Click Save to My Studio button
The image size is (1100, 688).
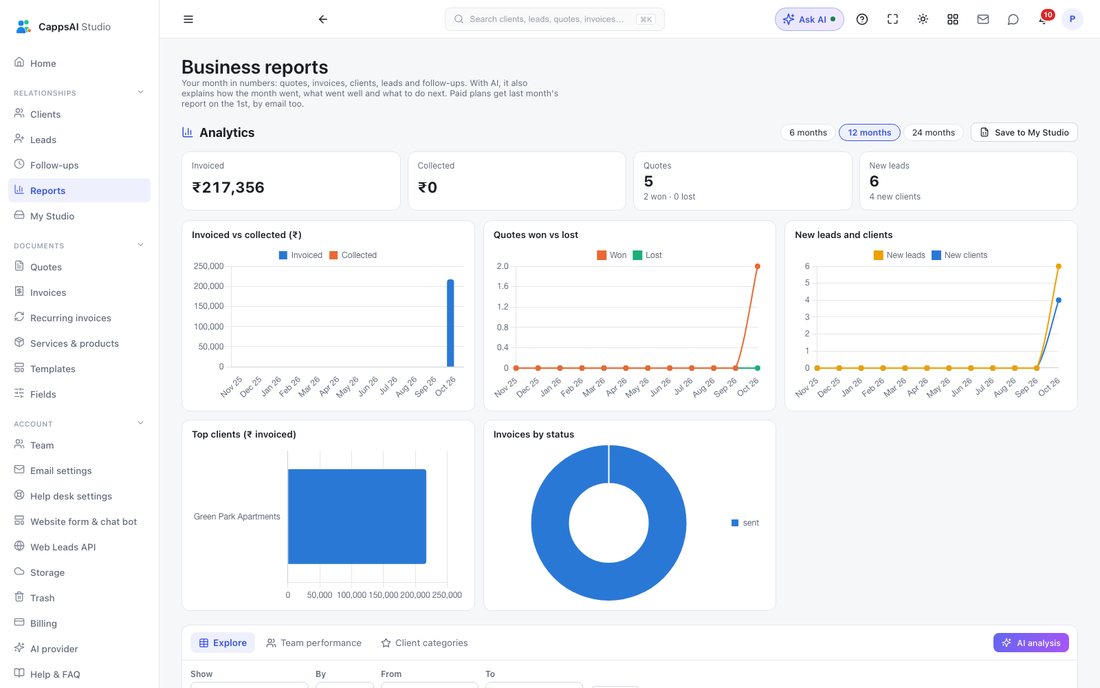(x=1024, y=133)
